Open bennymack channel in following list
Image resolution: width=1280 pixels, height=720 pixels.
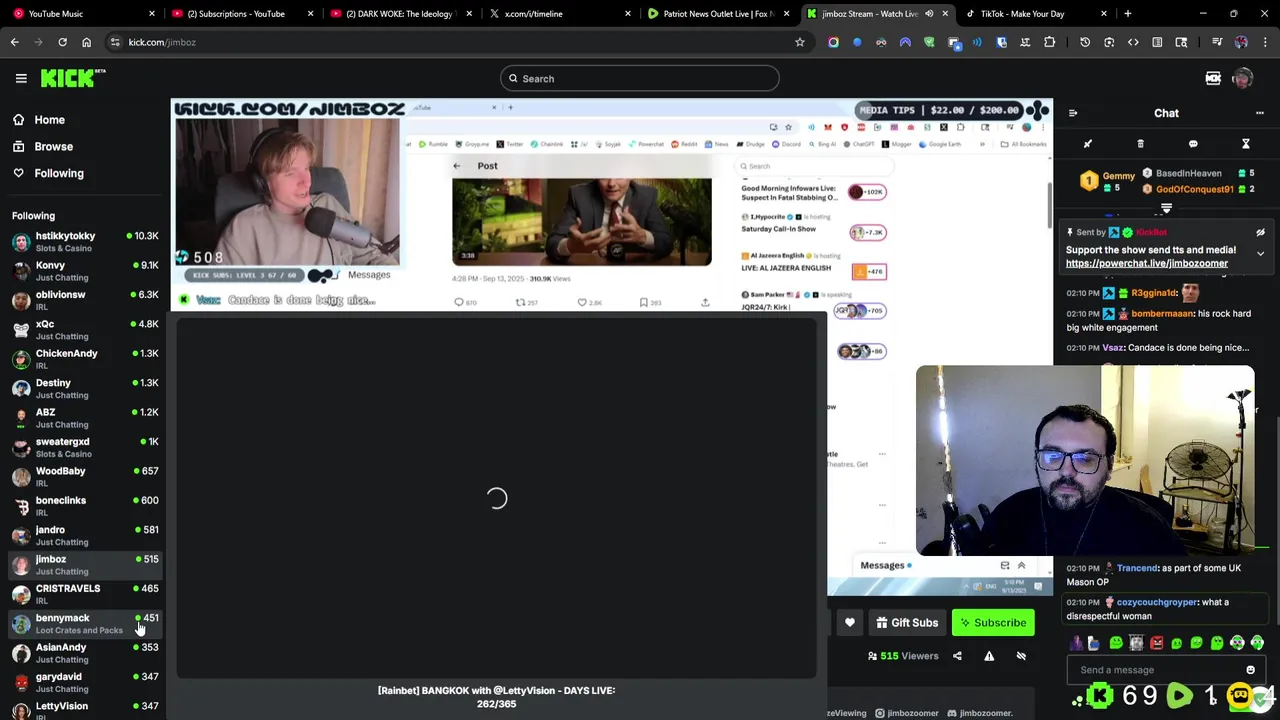[x=85, y=624]
